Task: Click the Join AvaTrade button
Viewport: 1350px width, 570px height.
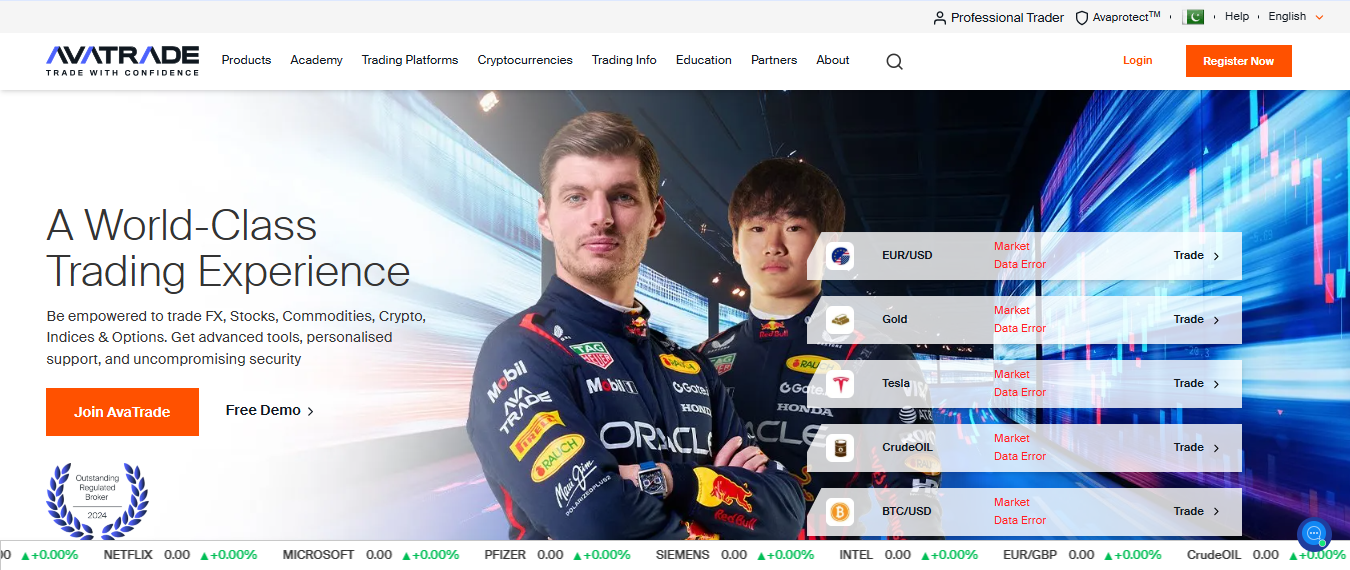Action: click(122, 412)
